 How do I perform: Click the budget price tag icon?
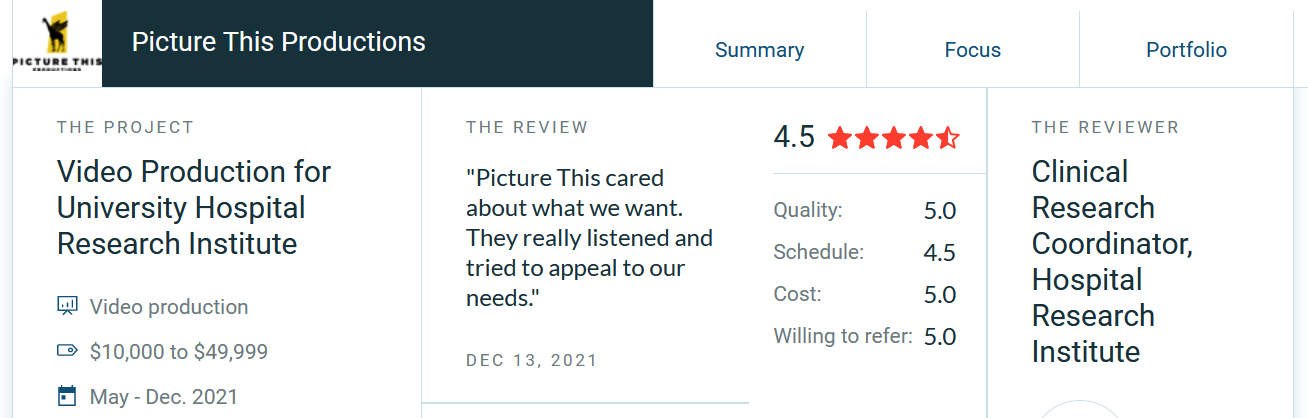coord(67,351)
